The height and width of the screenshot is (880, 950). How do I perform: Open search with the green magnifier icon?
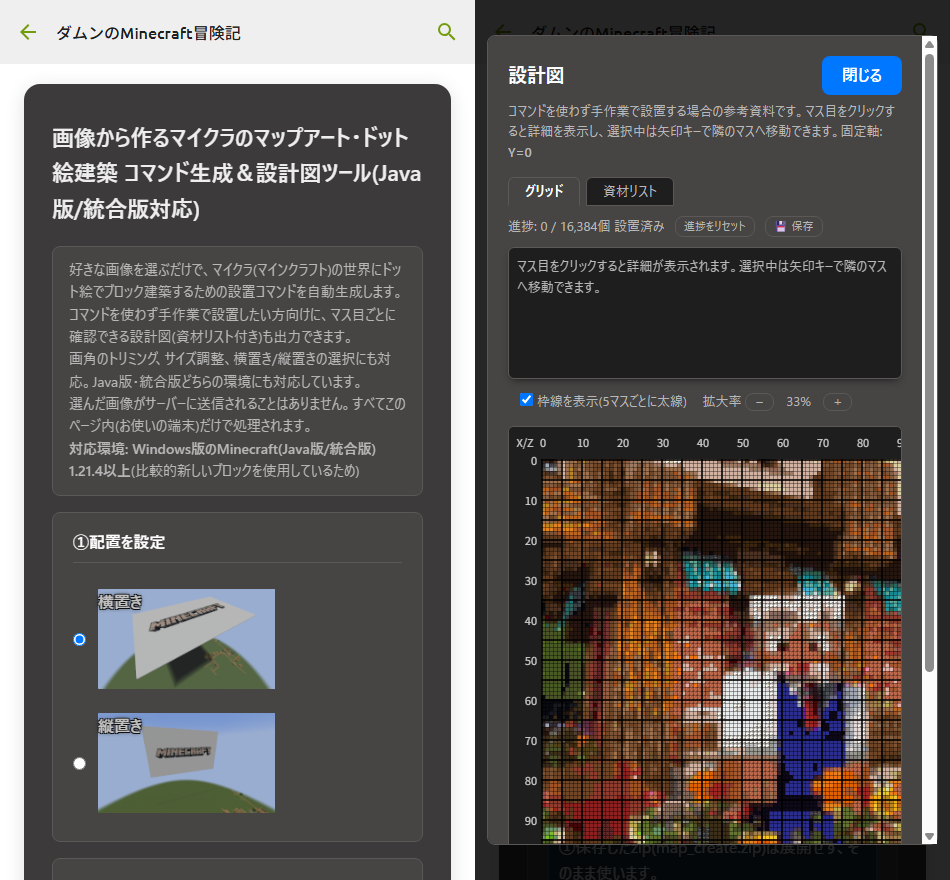point(447,32)
